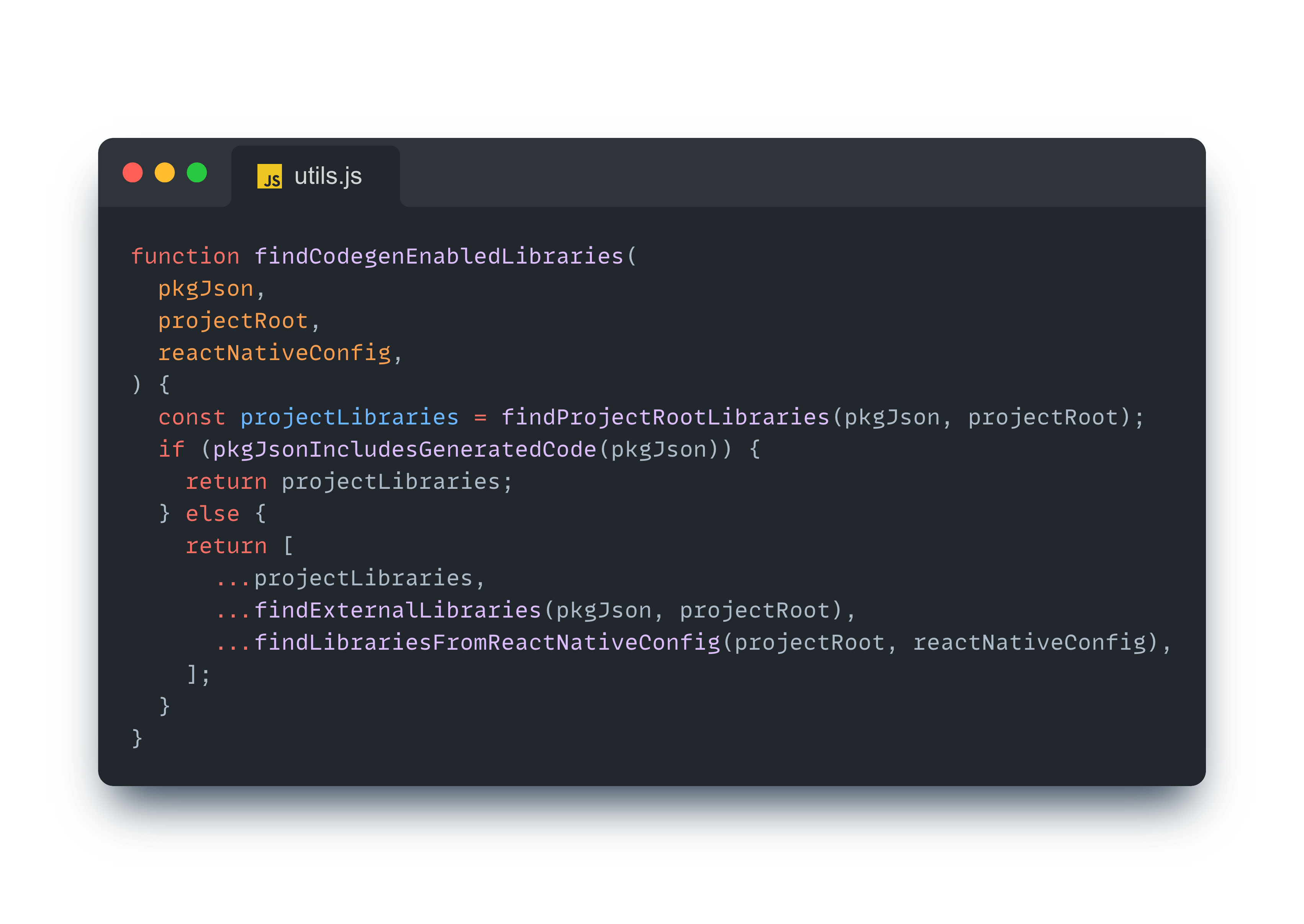Click the const keyword
Image resolution: width=1304 pixels, height=924 pixels.
tap(192, 418)
